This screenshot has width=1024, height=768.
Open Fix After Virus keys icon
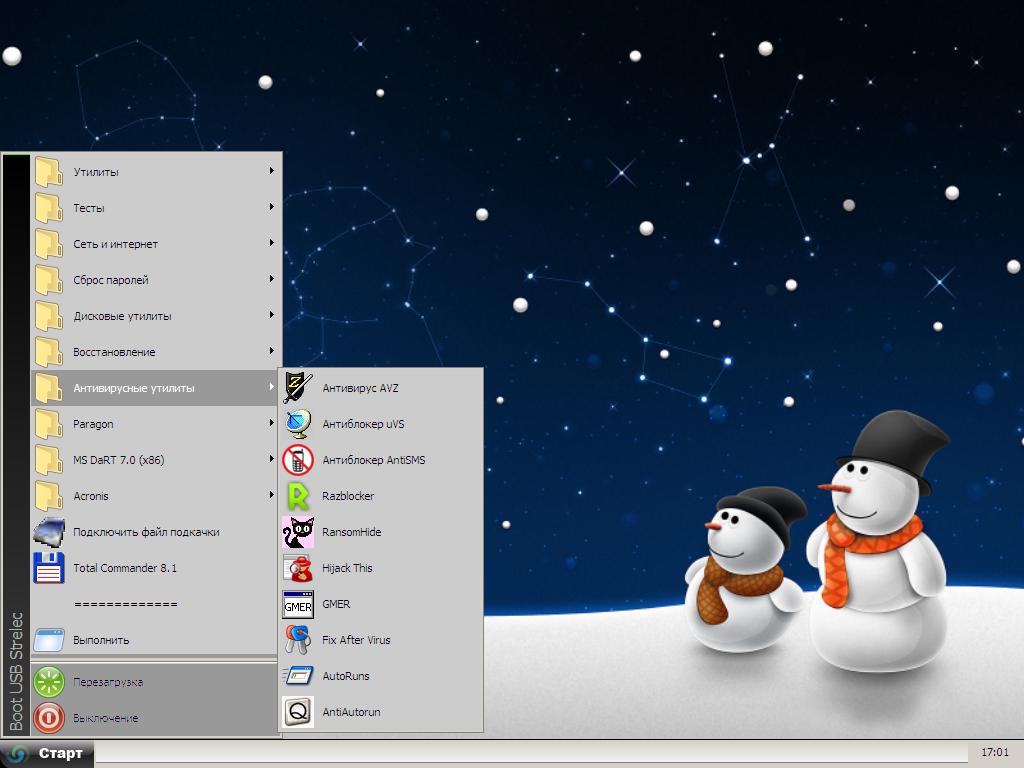298,640
